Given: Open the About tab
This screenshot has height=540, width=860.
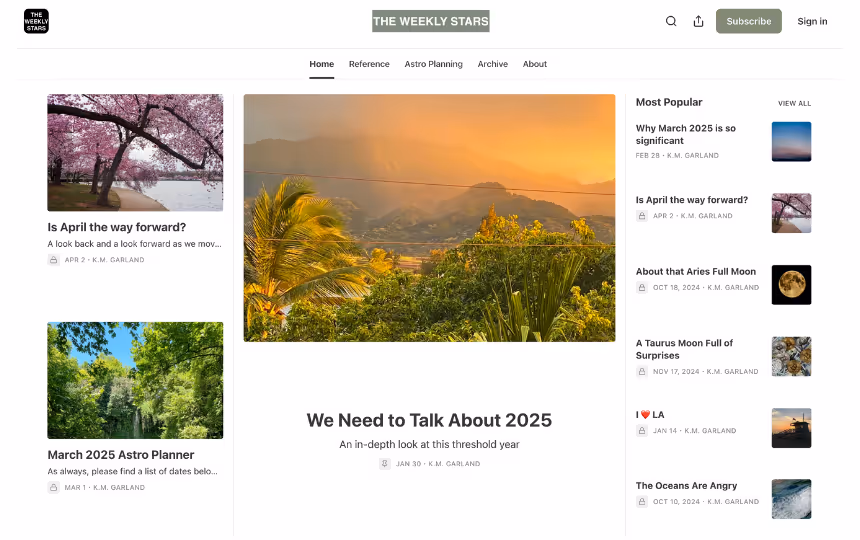Looking at the screenshot, I should click(535, 64).
